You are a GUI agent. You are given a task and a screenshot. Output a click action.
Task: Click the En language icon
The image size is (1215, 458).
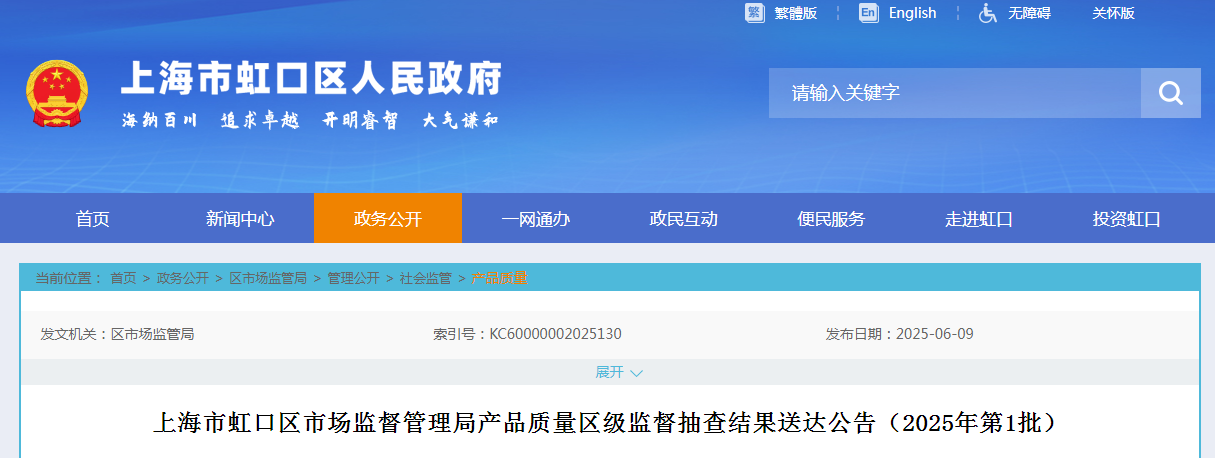click(x=868, y=13)
